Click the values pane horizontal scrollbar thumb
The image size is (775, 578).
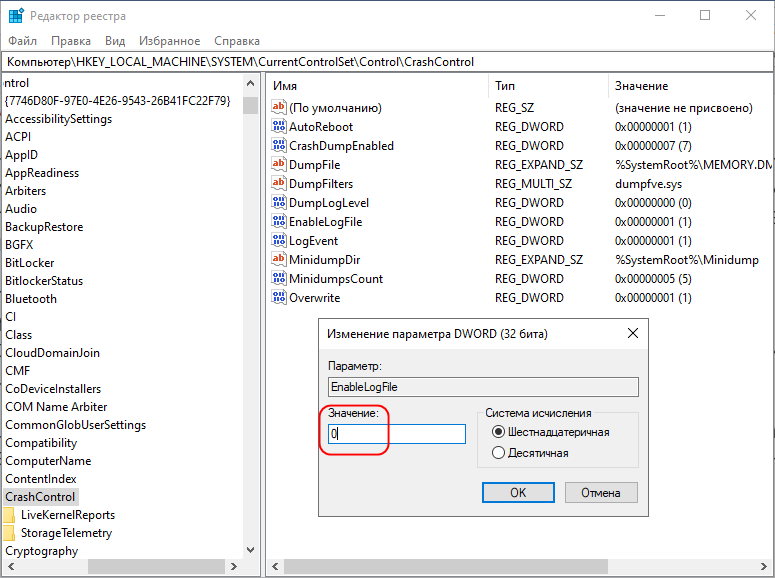coord(446,566)
